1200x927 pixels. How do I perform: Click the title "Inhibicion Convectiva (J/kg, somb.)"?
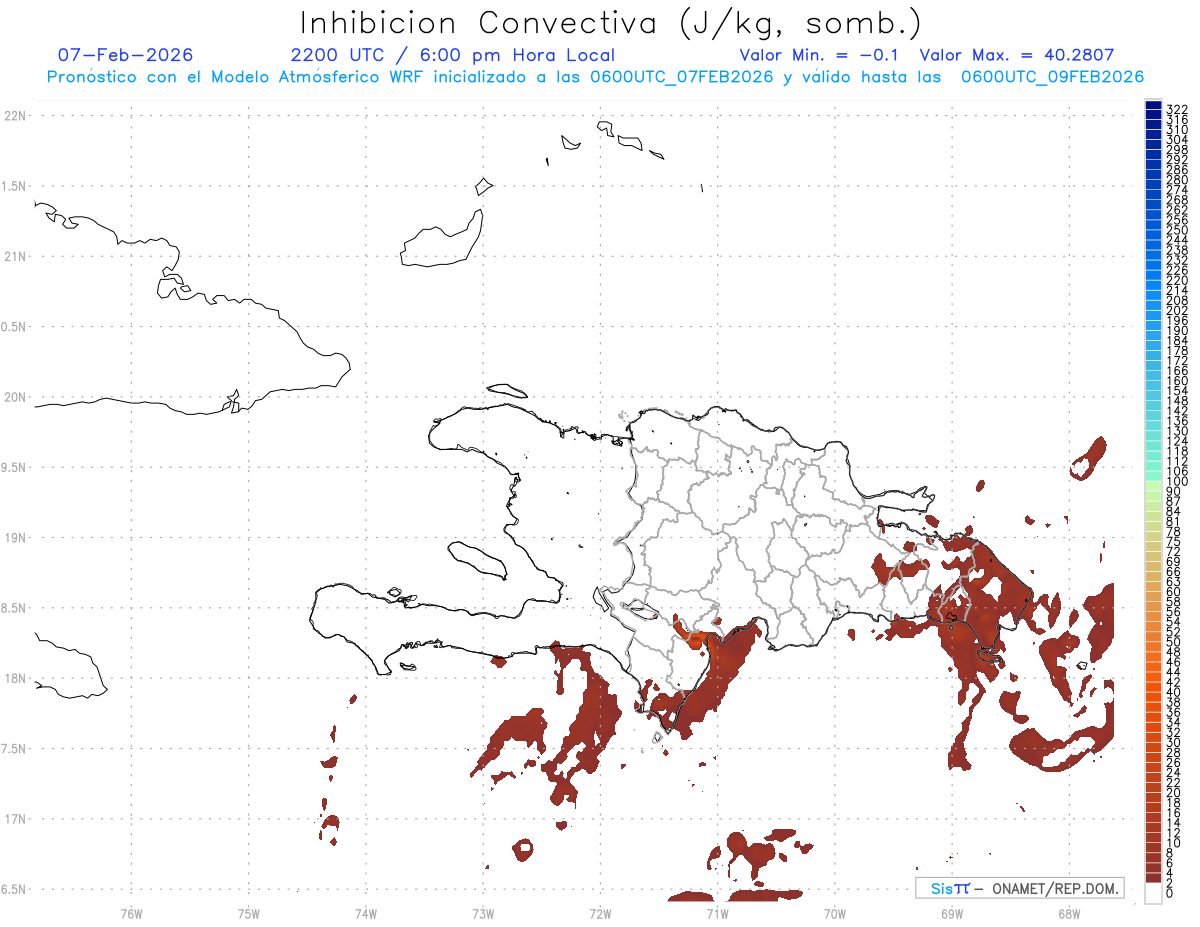pos(611,23)
